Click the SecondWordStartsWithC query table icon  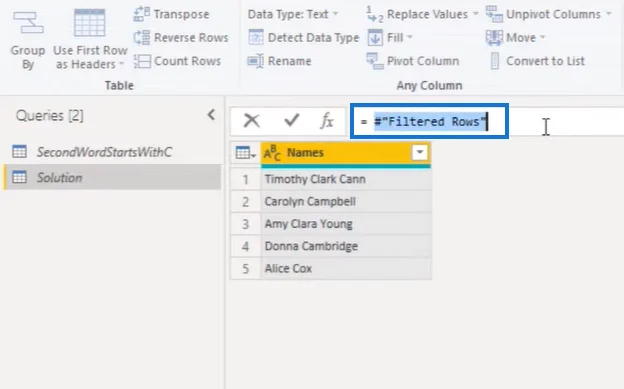[x=20, y=152]
